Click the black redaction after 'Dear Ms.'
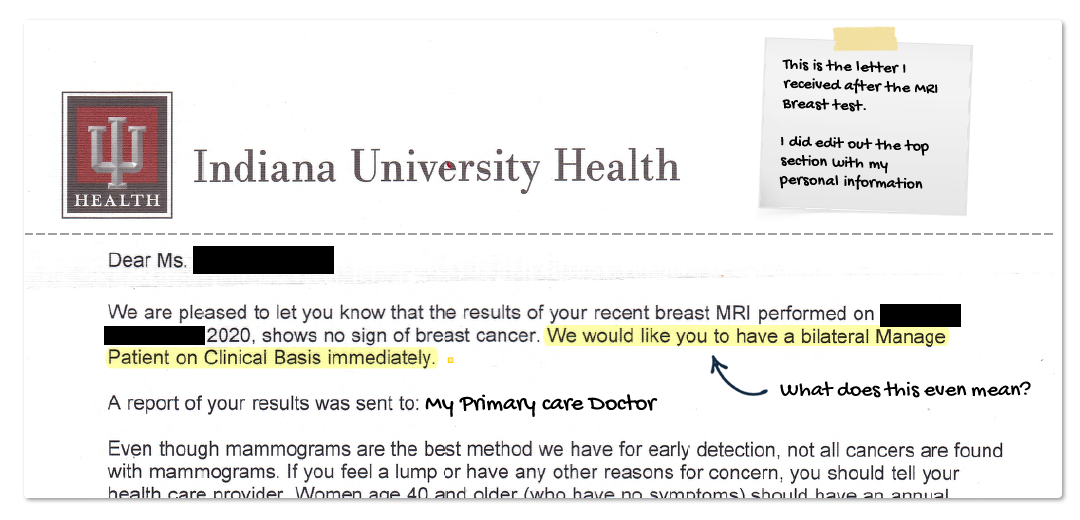1080x520 pixels. pyautogui.click(x=263, y=260)
